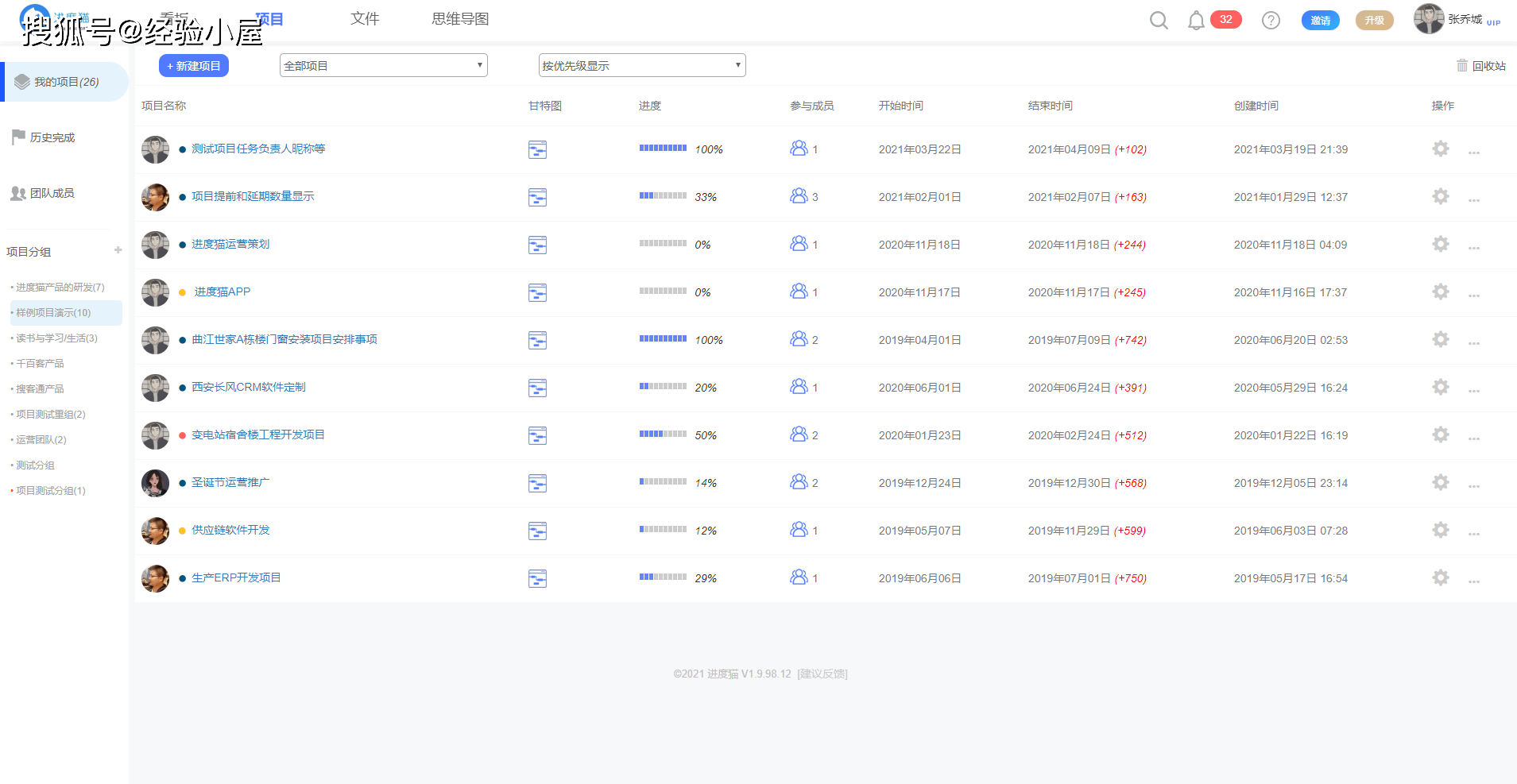This screenshot has height=784, width=1517.
Task: Open settings gear for 圣诞节运营推广 project
Action: pos(1440,482)
